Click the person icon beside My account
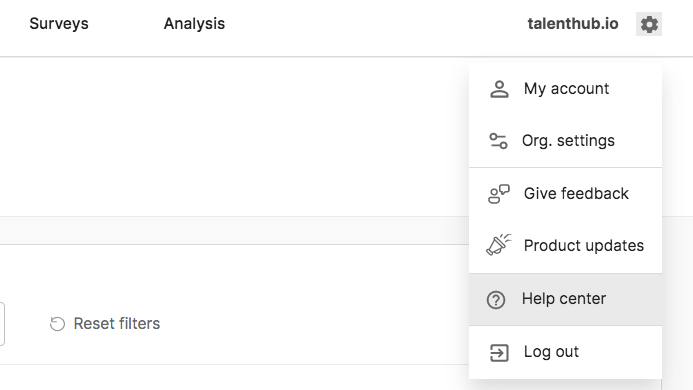Screen dimensions: 693x390 coord(499,89)
